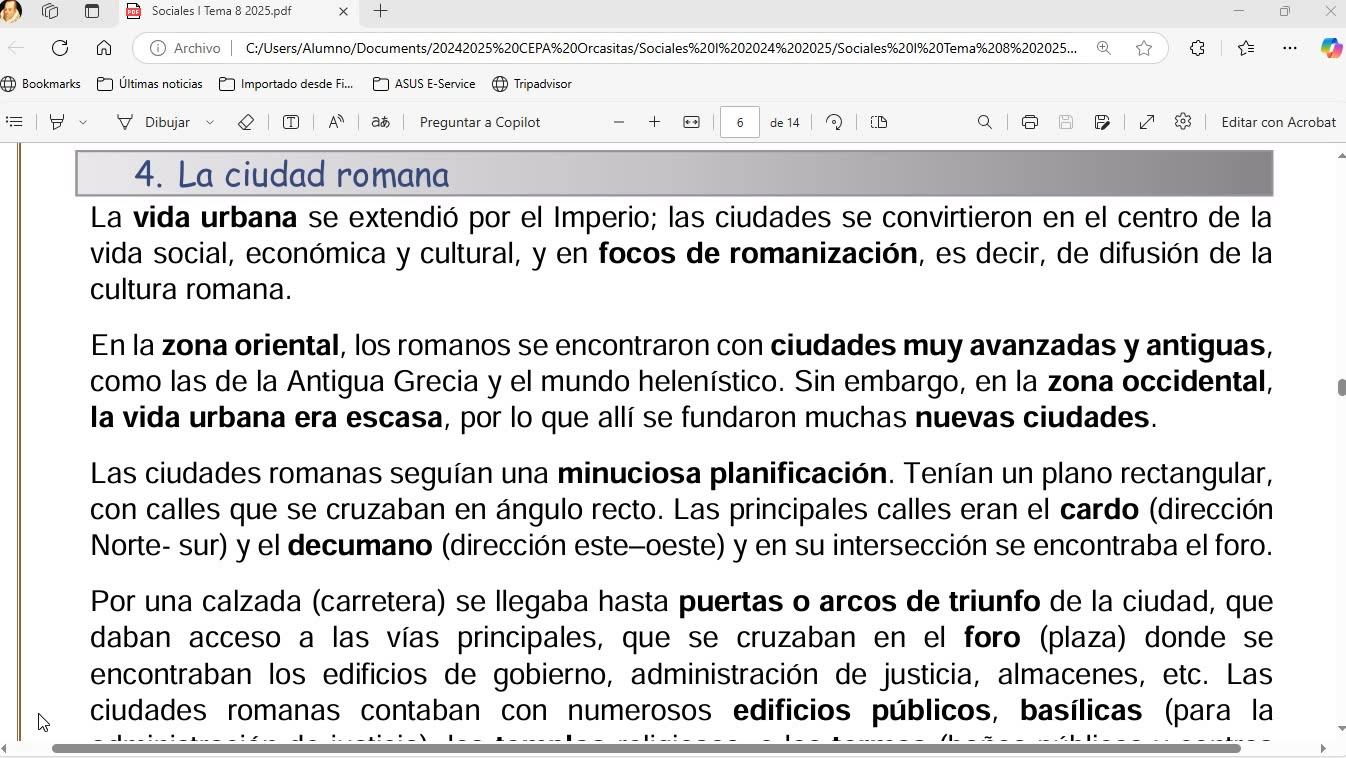
Task: Click the bold words 'focos de romanización'
Action: (x=758, y=253)
